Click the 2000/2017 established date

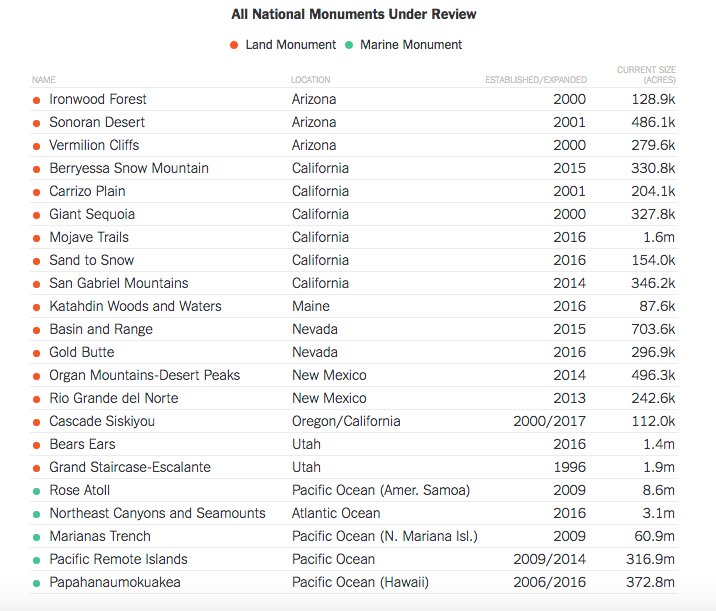click(x=549, y=421)
